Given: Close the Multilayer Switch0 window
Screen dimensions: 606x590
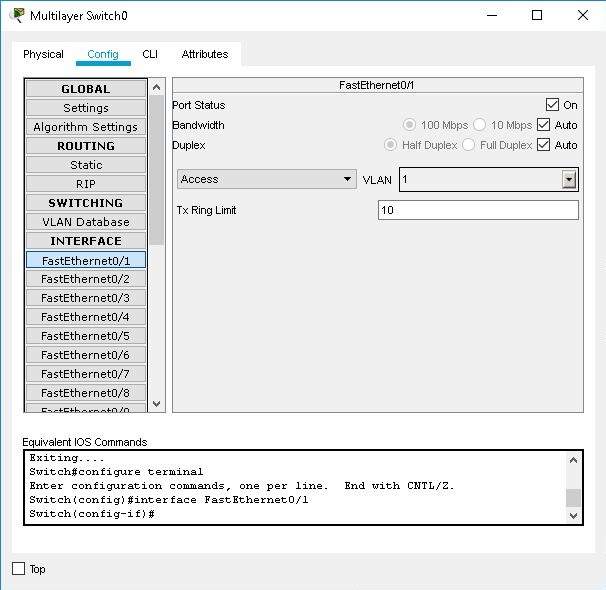Looking at the screenshot, I should [x=583, y=15].
